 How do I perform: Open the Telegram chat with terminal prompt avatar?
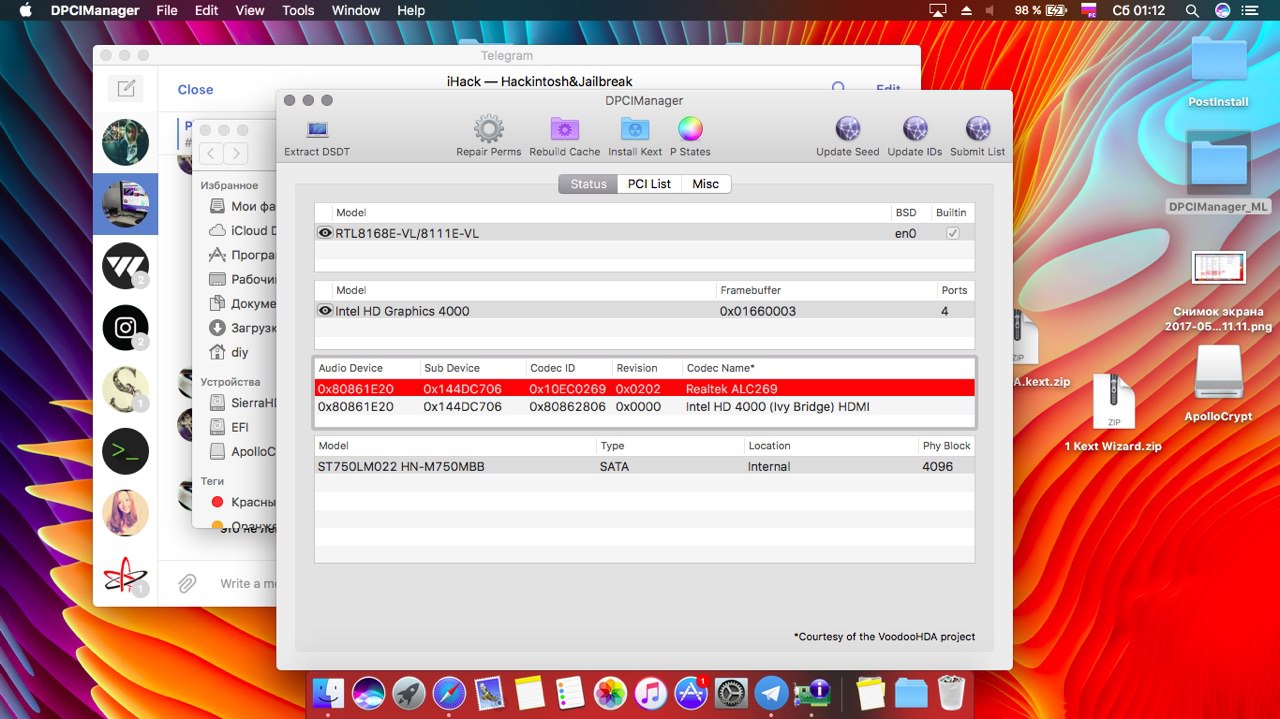click(125, 451)
